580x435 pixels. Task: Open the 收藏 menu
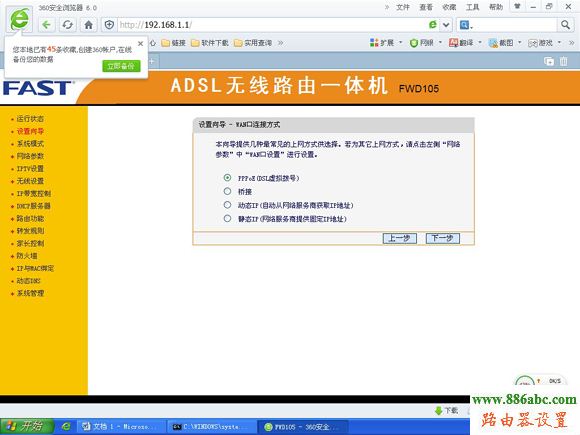449,7
